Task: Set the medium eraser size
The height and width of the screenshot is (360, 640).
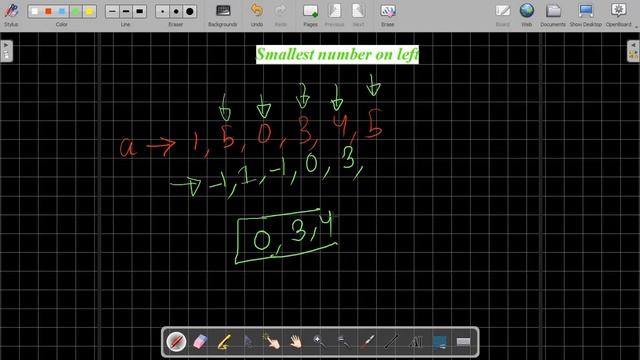Action: point(176,11)
